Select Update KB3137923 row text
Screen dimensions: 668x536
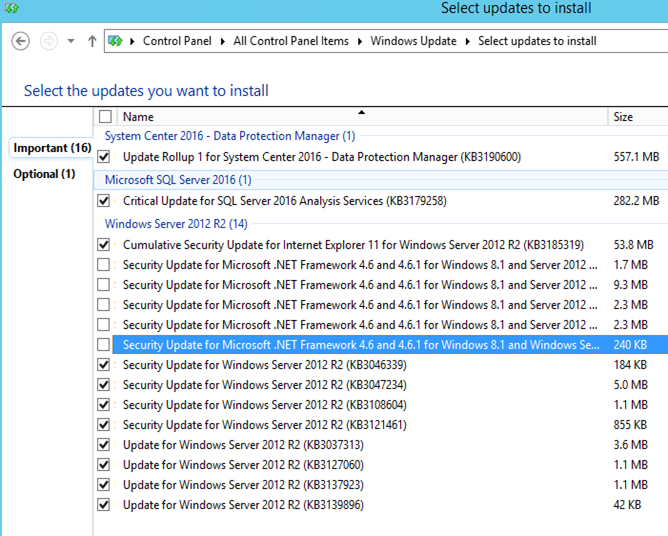[x=243, y=485]
